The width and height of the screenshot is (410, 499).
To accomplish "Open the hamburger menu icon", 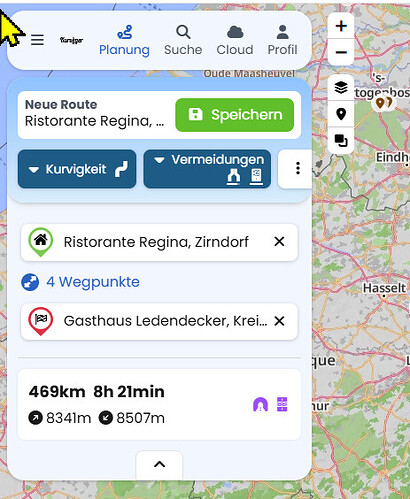I will [x=37, y=40].
